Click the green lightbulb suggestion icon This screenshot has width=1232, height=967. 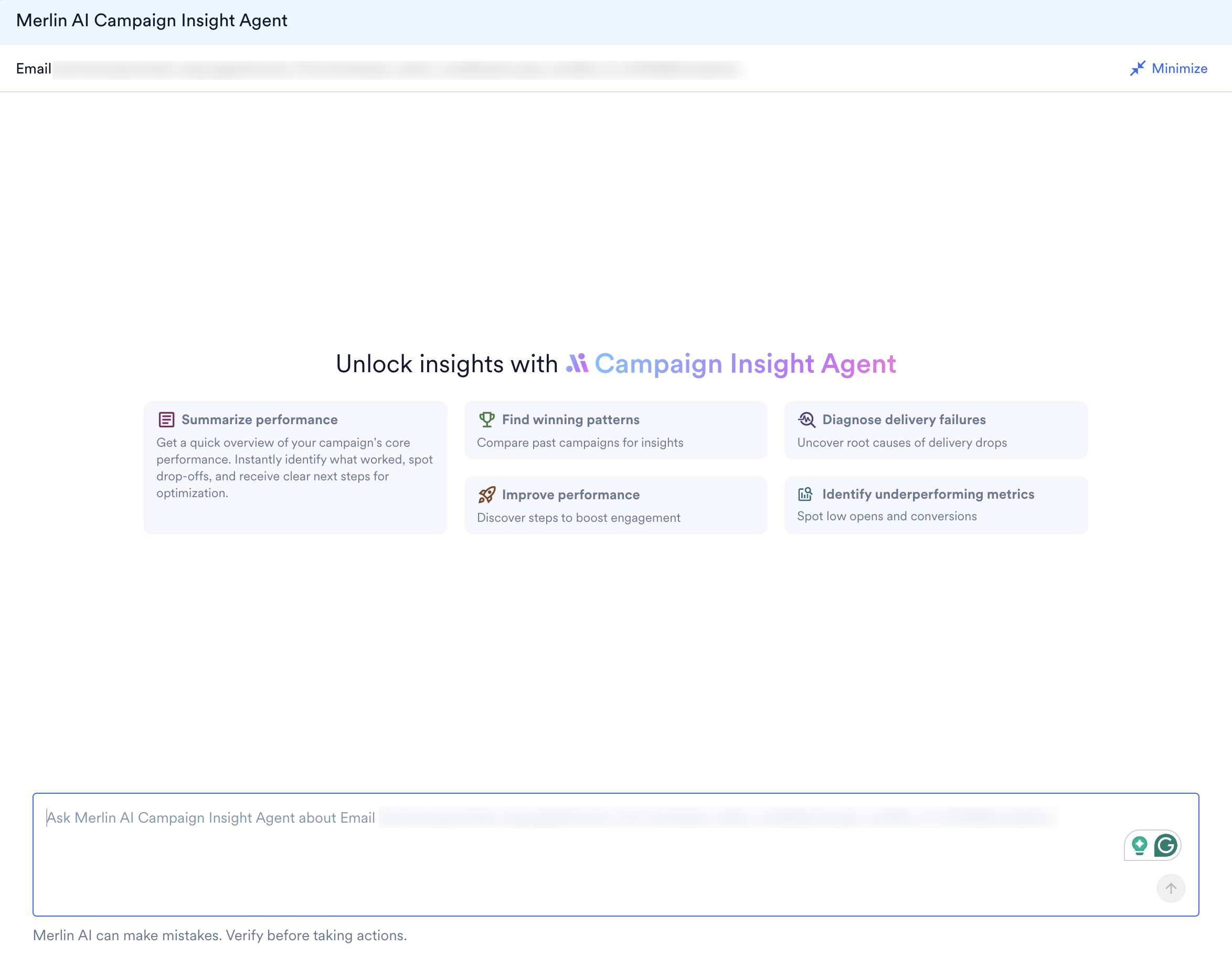[1139, 846]
